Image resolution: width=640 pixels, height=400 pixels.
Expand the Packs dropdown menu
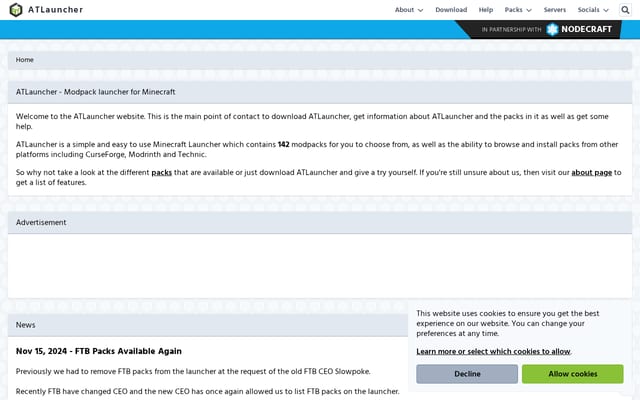pos(518,10)
